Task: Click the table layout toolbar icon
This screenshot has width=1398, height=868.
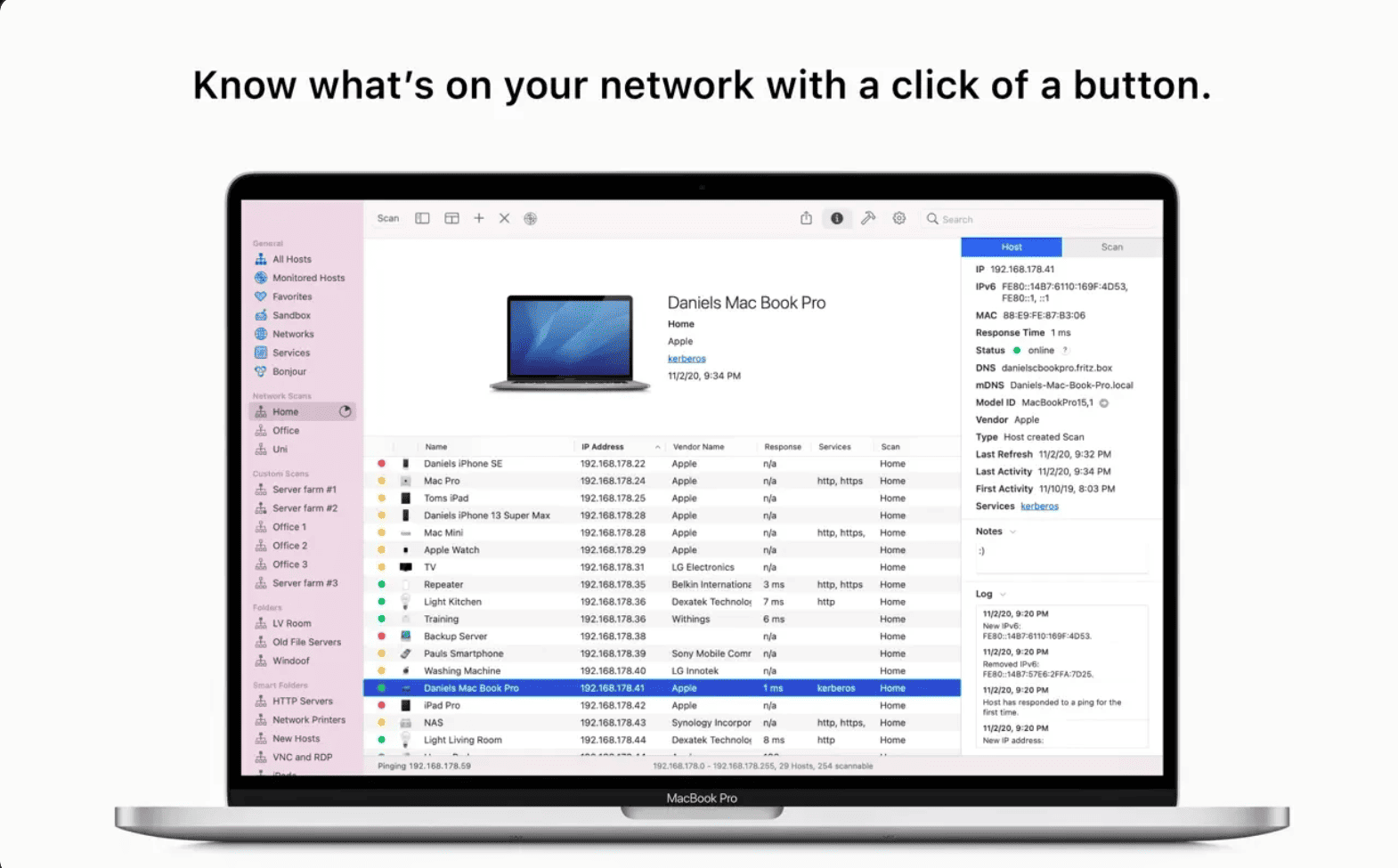Action: tap(452, 218)
